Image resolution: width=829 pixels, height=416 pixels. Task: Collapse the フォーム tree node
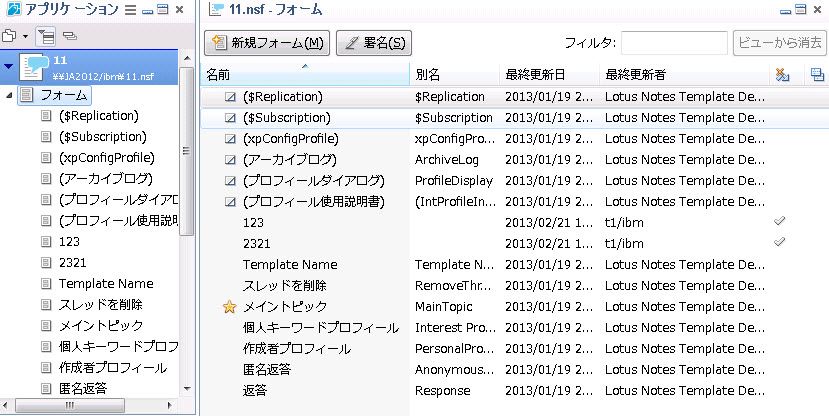coord(10,95)
